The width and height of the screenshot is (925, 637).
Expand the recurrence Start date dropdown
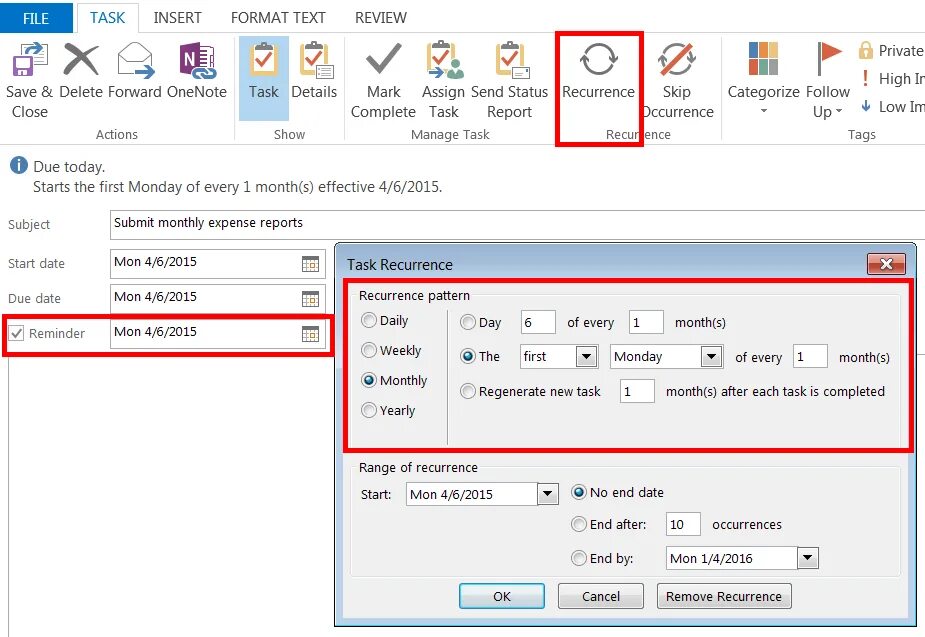coord(547,494)
